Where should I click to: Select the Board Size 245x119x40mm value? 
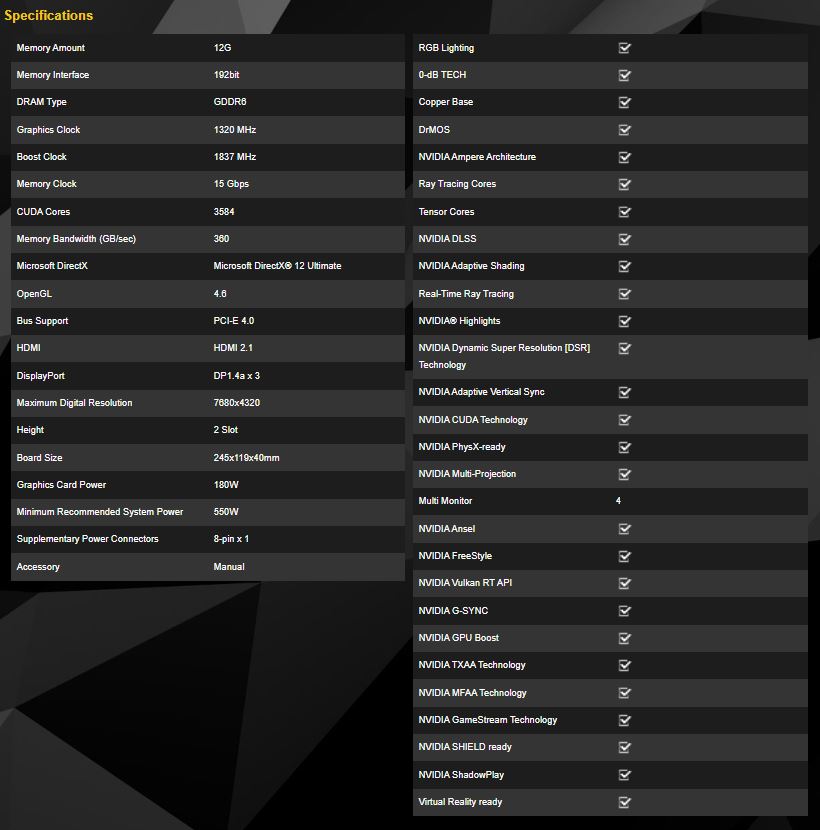(x=246, y=458)
